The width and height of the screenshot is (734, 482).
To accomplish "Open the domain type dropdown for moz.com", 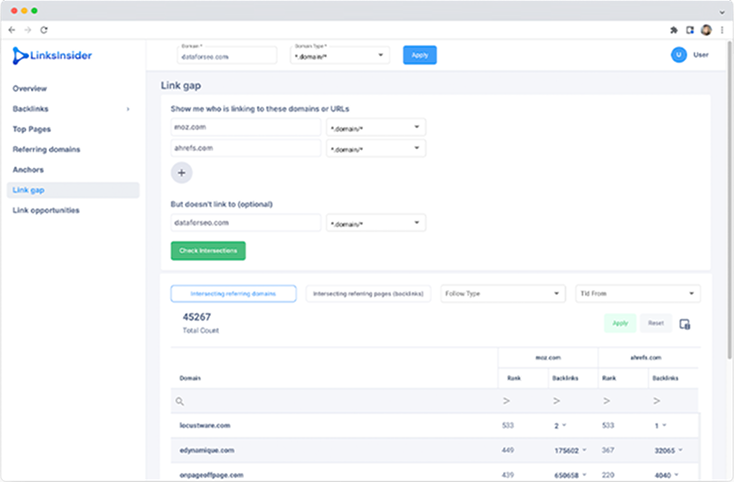I will [376, 127].
